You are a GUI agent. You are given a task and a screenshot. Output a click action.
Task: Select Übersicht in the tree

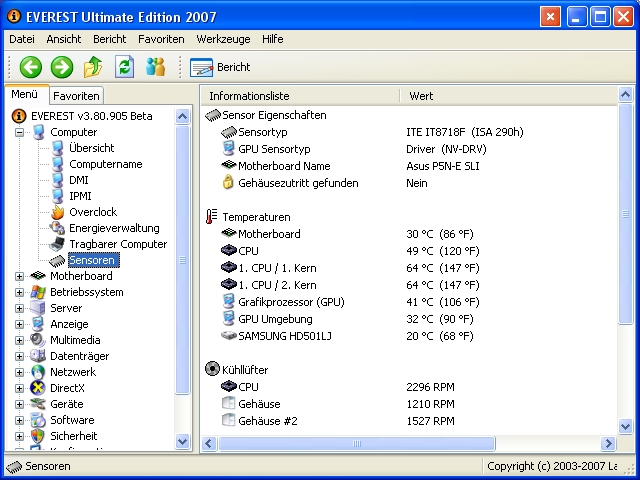pyautogui.click(x=91, y=148)
